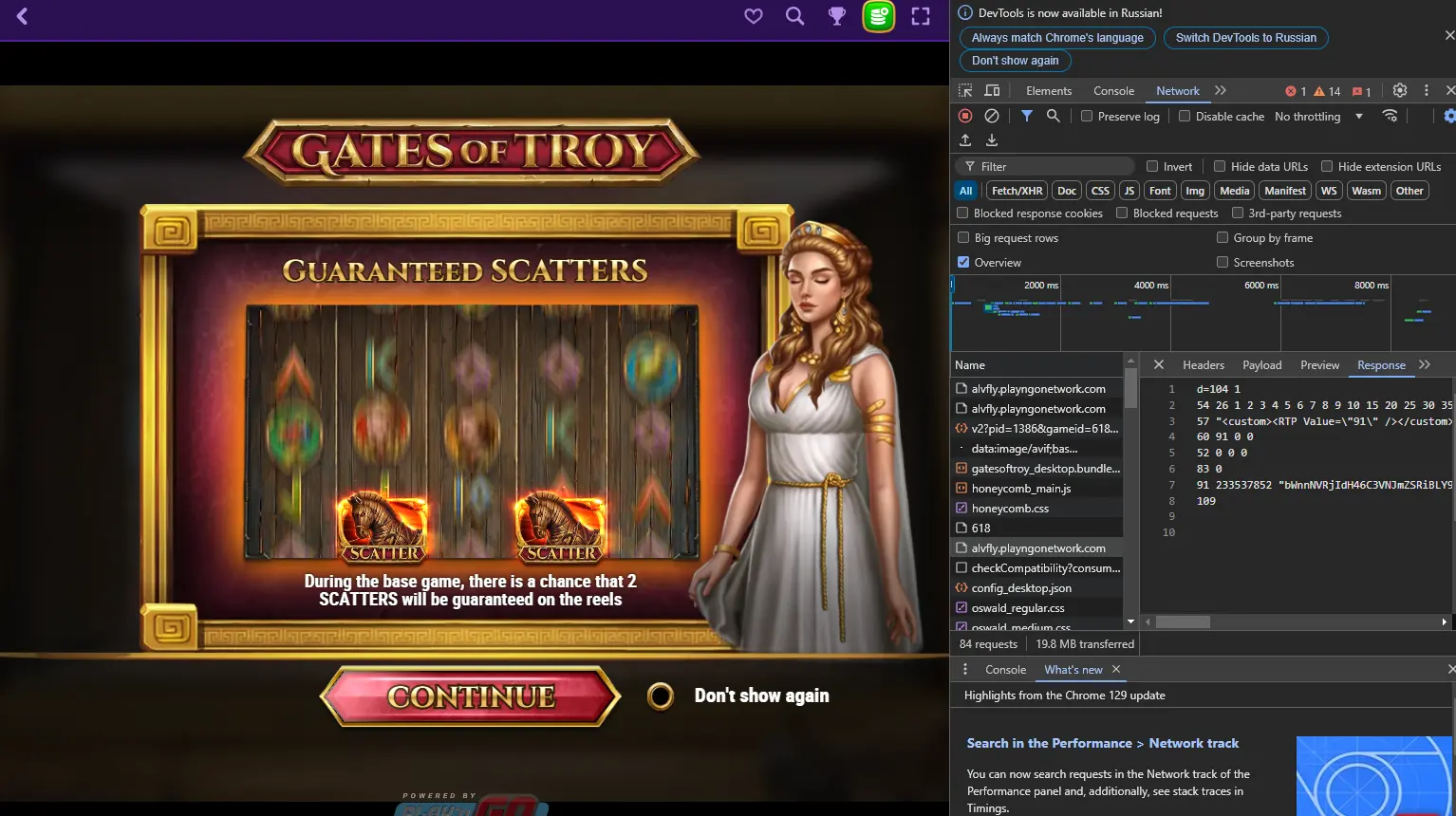
Task: Select honeycomb_main.js request
Action: [1037, 488]
